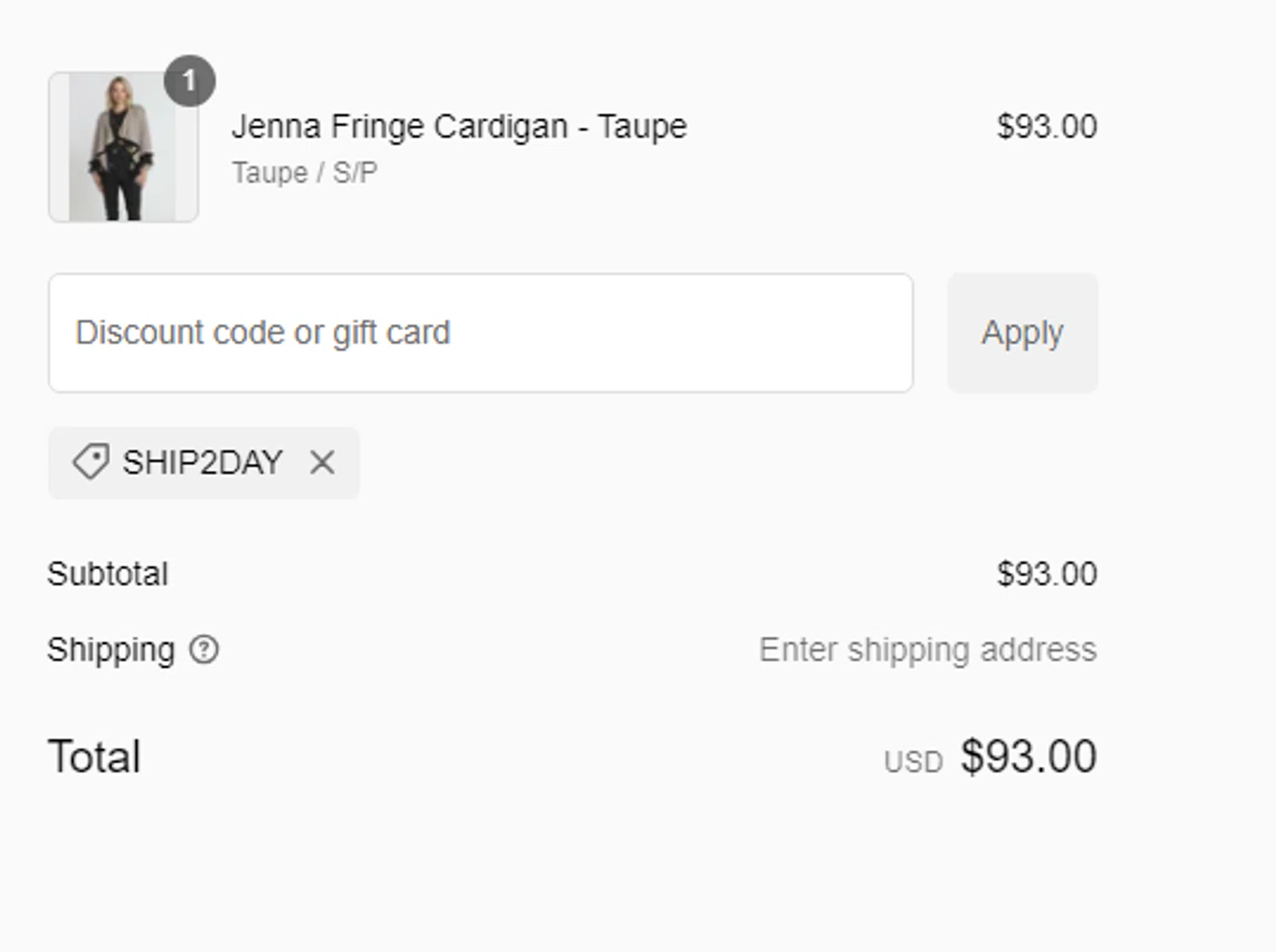Open the Jenna Fringe Cardigan product thumbnail
This screenshot has height=952, width=1276.
click(x=123, y=146)
